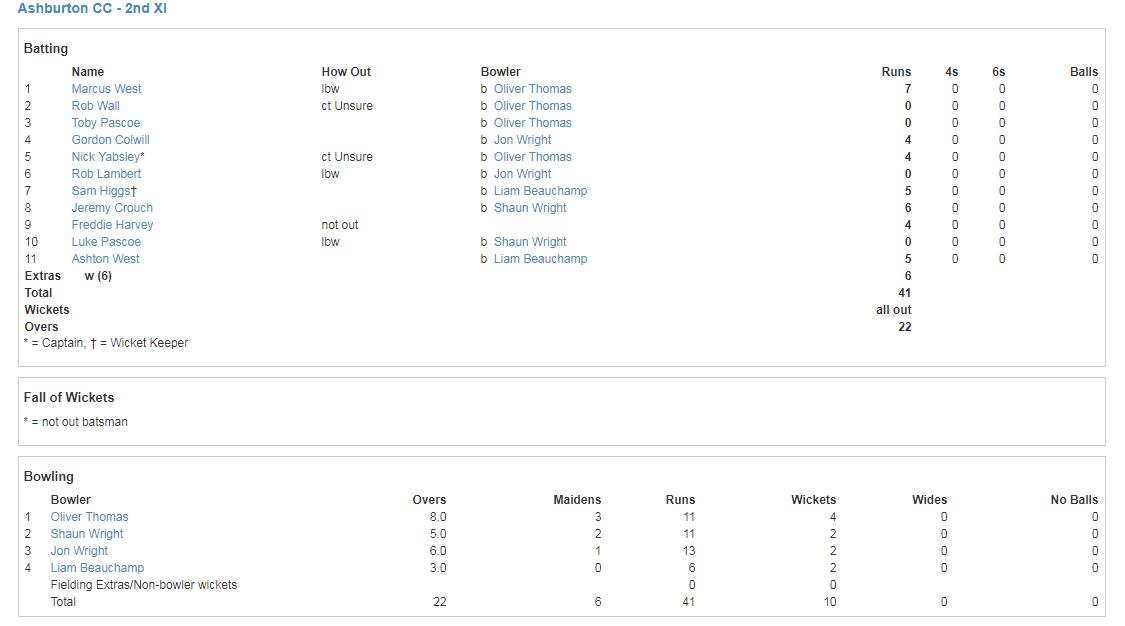
Task: Open Jeremy Crouch's player profile
Action: 112,207
